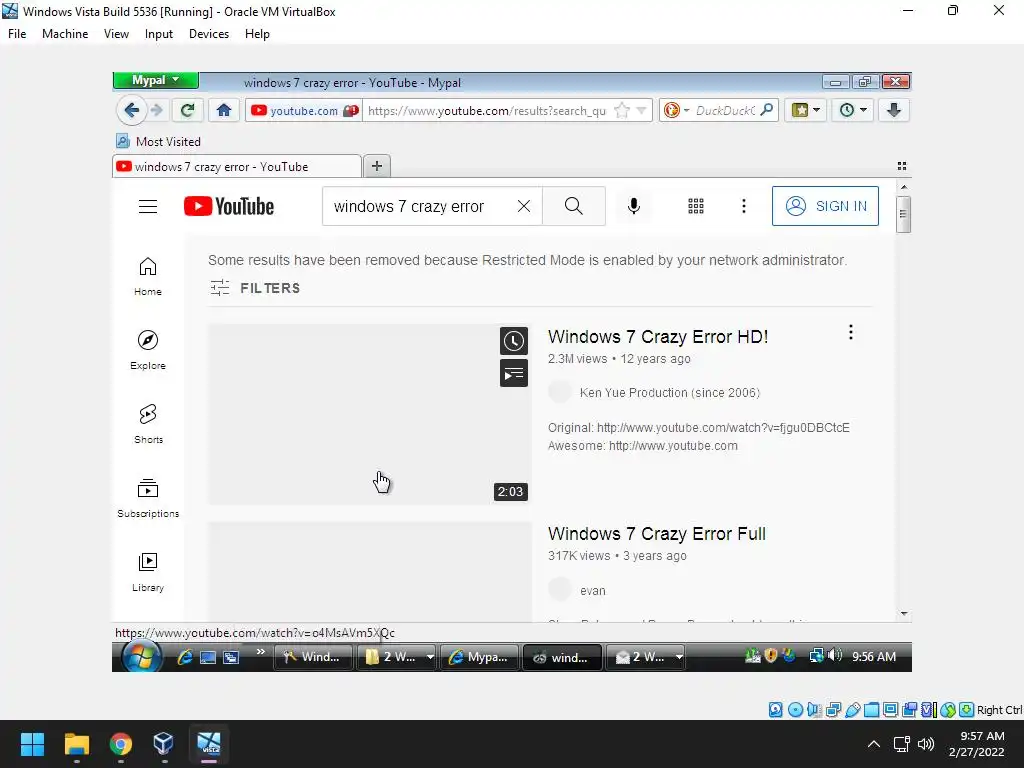1024x768 pixels.
Task: Open VirtualBox Devices menu
Action: [x=209, y=34]
